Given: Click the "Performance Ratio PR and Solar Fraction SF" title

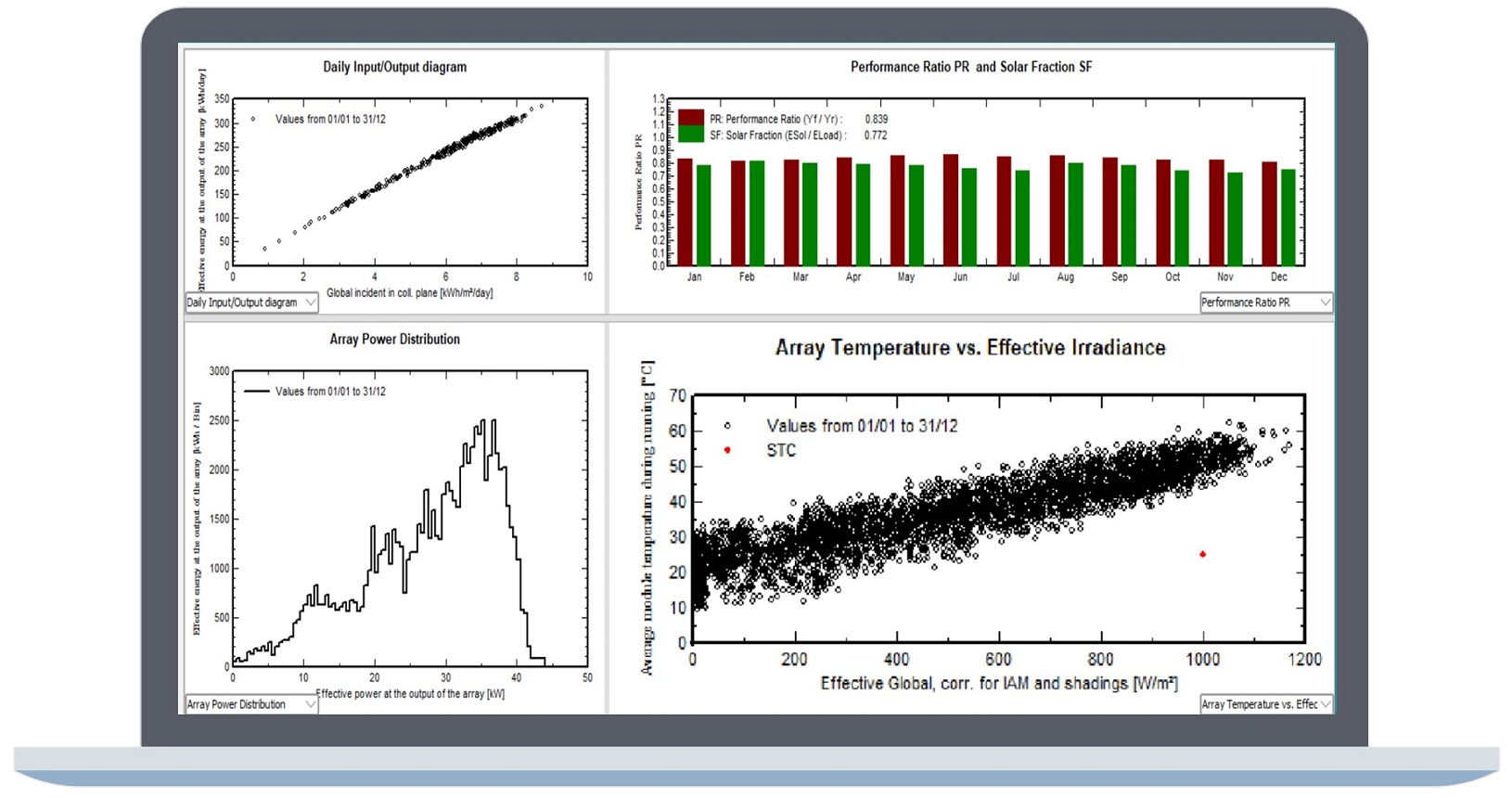Looking at the screenshot, I should click(x=971, y=67).
